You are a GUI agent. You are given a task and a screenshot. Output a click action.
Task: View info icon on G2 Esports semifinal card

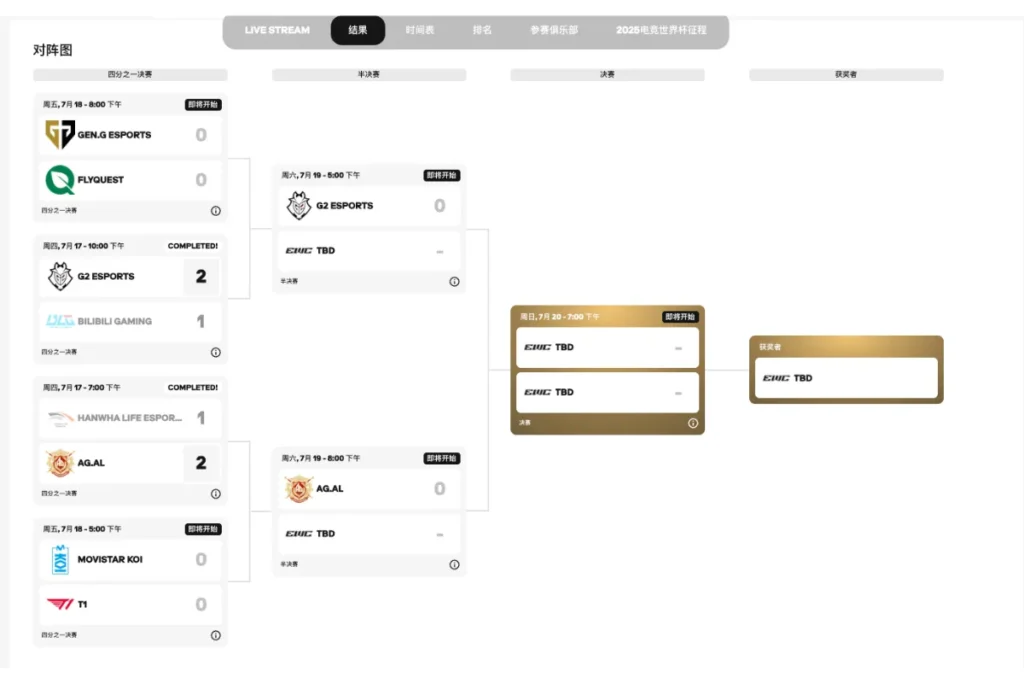click(455, 282)
